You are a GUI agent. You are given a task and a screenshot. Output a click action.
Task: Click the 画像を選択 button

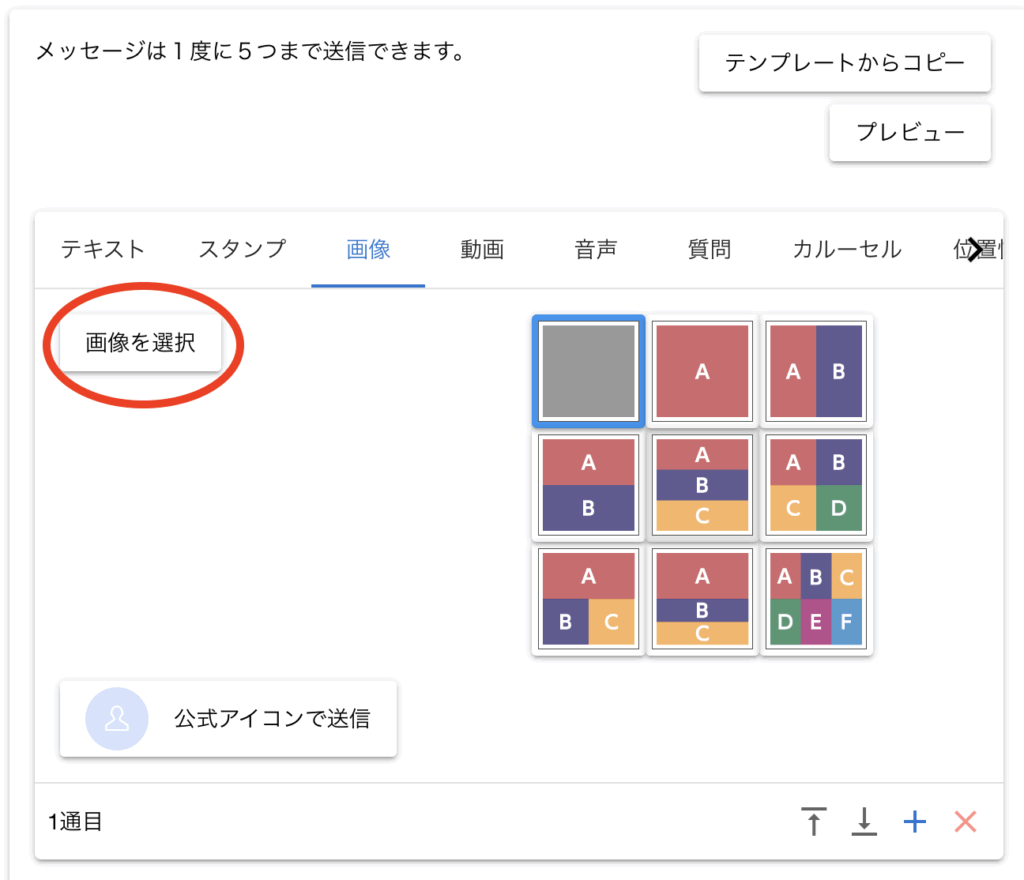(140, 343)
